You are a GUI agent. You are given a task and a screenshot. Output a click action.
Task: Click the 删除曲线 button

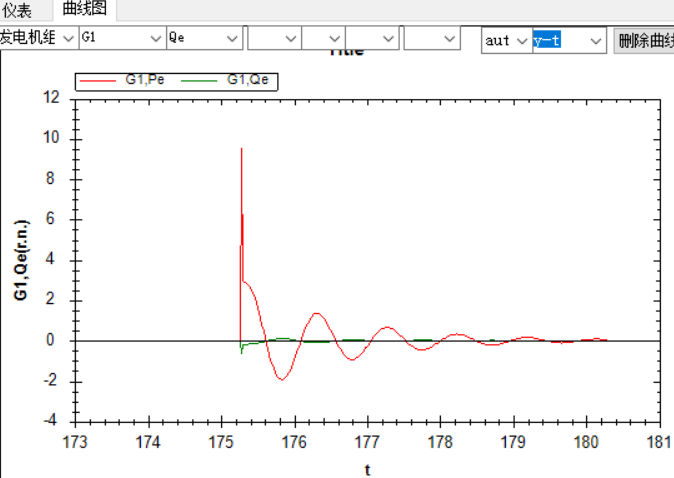(644, 41)
